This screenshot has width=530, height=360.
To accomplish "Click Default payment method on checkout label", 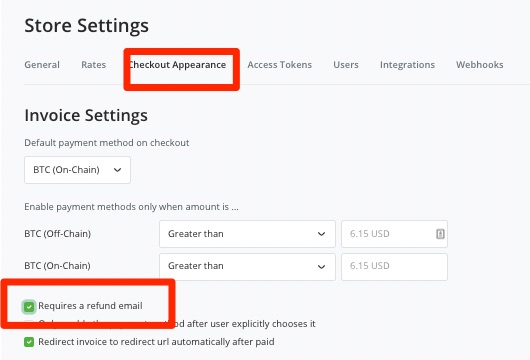I will click(x=106, y=143).
